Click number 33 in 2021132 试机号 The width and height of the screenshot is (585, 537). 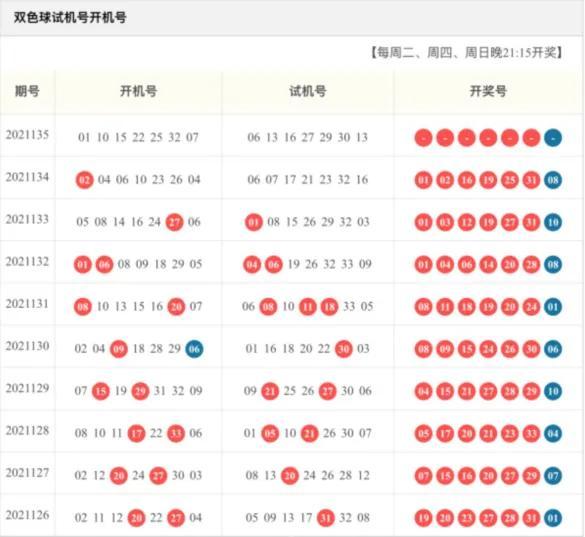[x=347, y=265]
